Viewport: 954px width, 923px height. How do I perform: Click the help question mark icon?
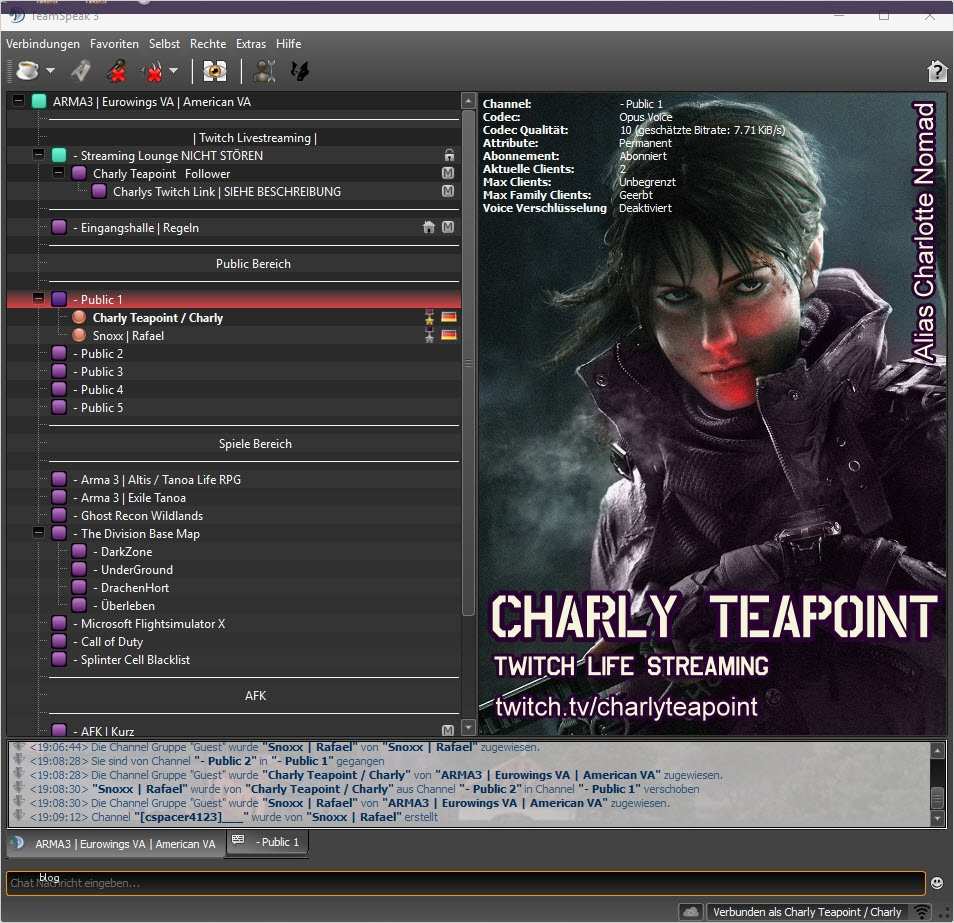937,71
